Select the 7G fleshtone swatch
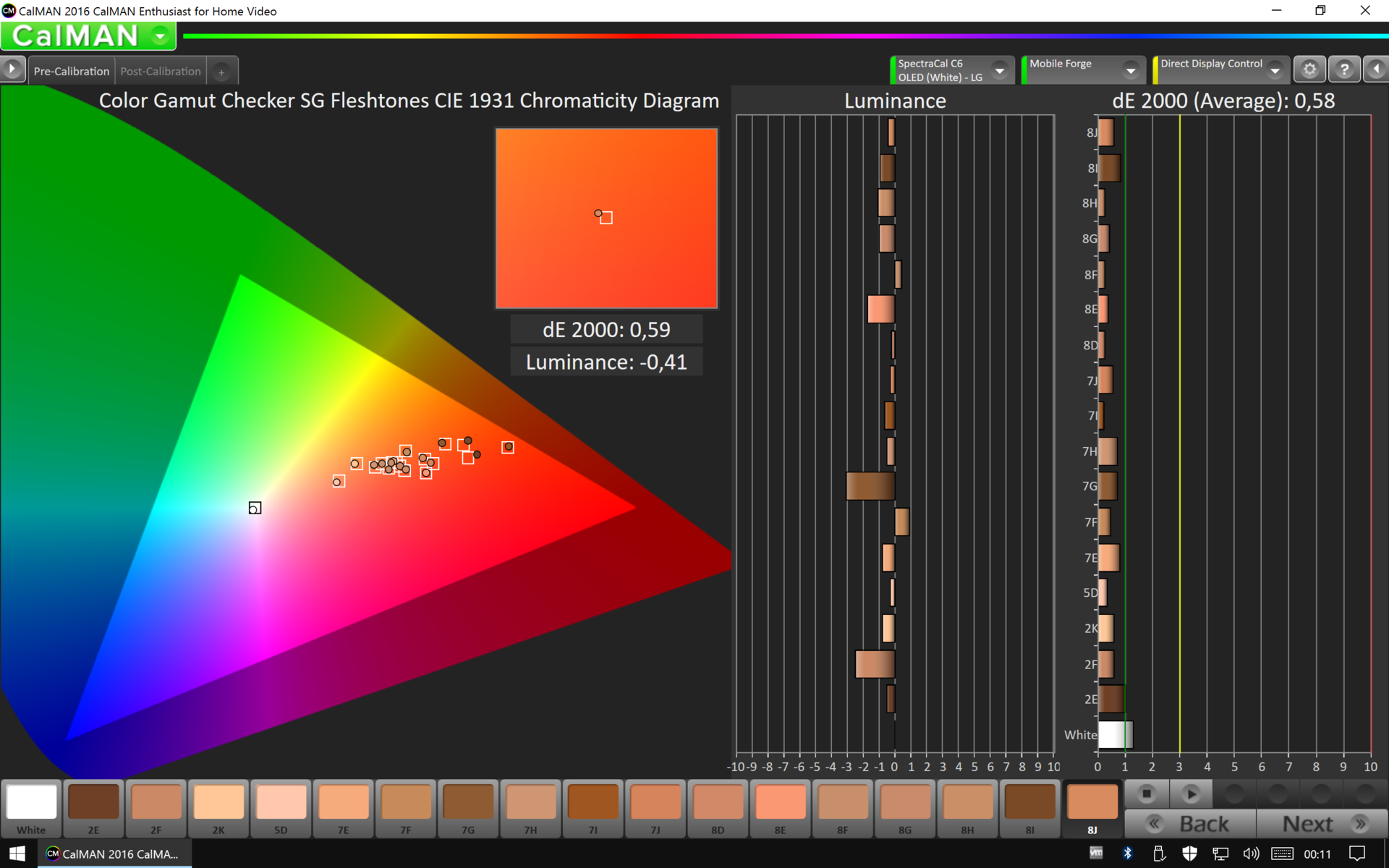Image resolution: width=1389 pixels, height=868 pixels. coord(468,809)
